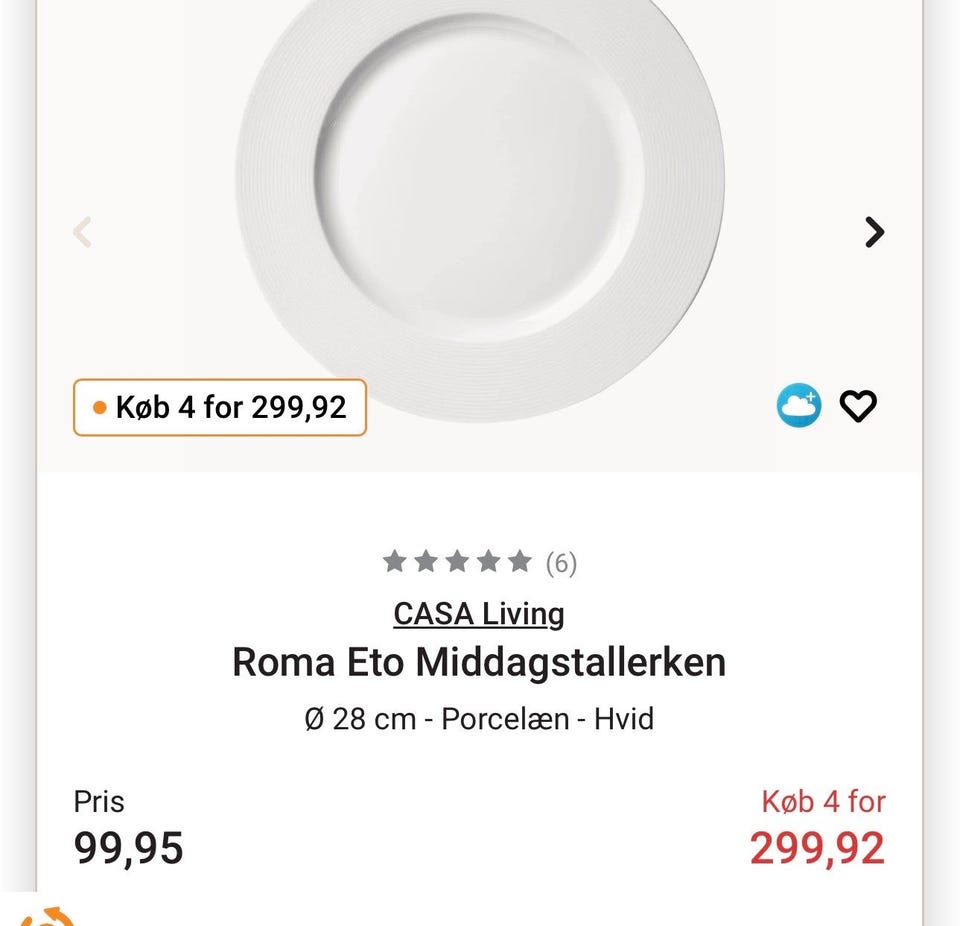Click the second rating star
The height and width of the screenshot is (926, 960).
pos(426,561)
